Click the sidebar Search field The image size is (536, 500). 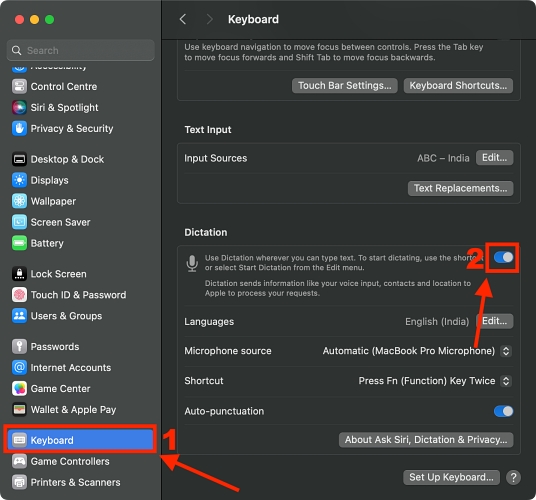80,51
